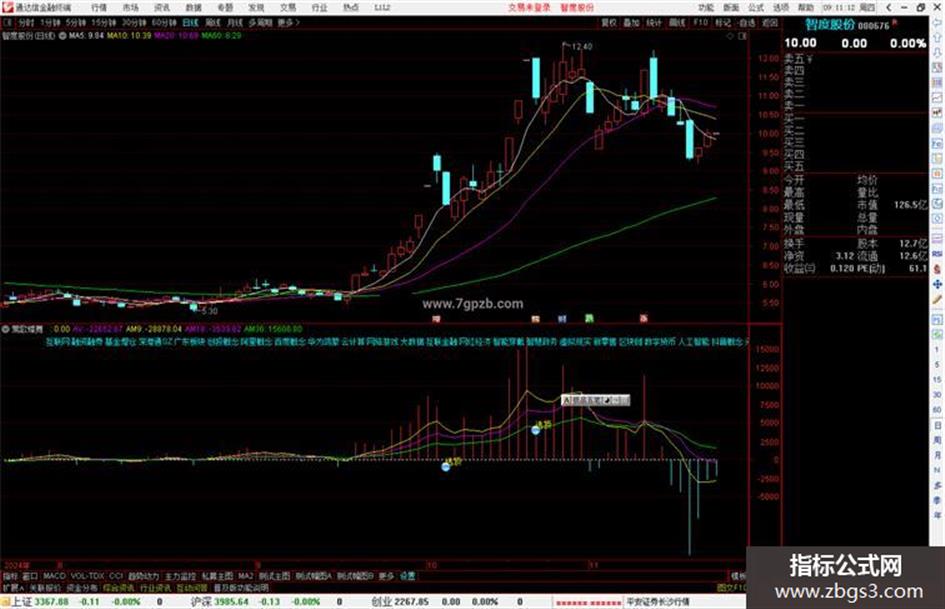The image size is (945, 609).
Task: Click the 指标 tab at bottom
Action: pyautogui.click(x=10, y=576)
